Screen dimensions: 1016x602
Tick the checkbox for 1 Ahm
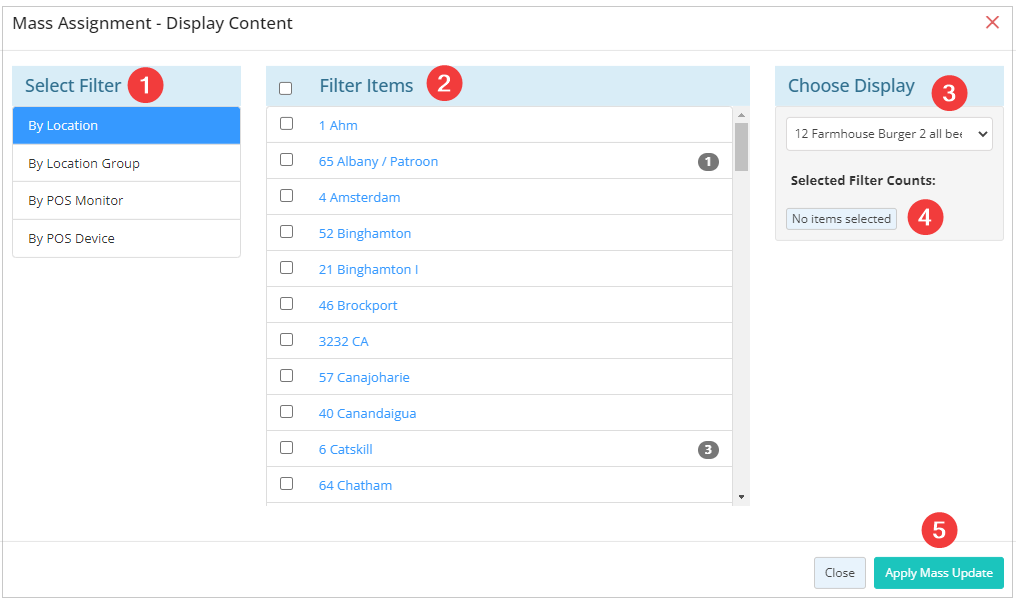pos(286,124)
